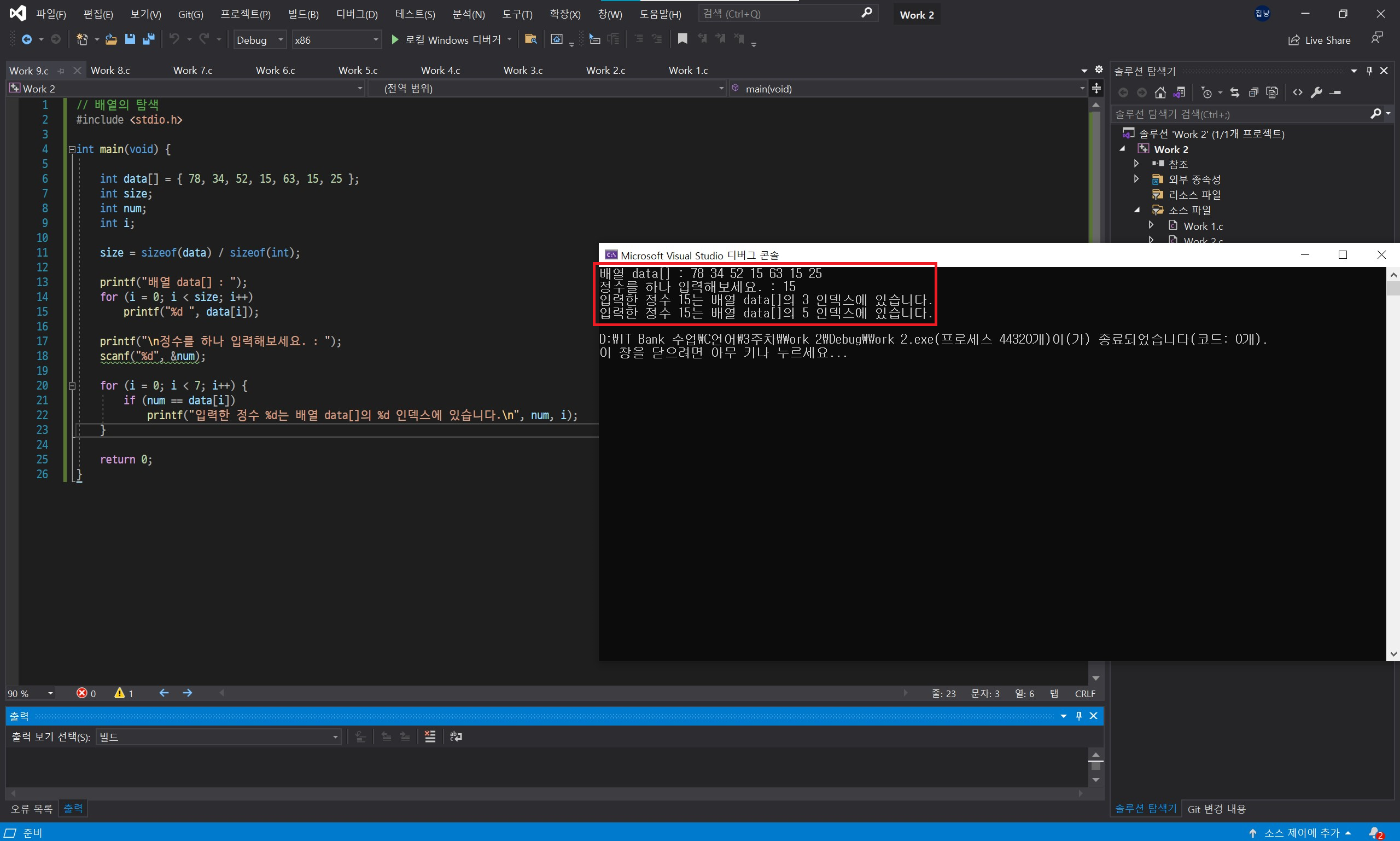This screenshot has height=841, width=1400.
Task: Open Properties wrench icon in Solution Explorer
Action: coord(1316,92)
